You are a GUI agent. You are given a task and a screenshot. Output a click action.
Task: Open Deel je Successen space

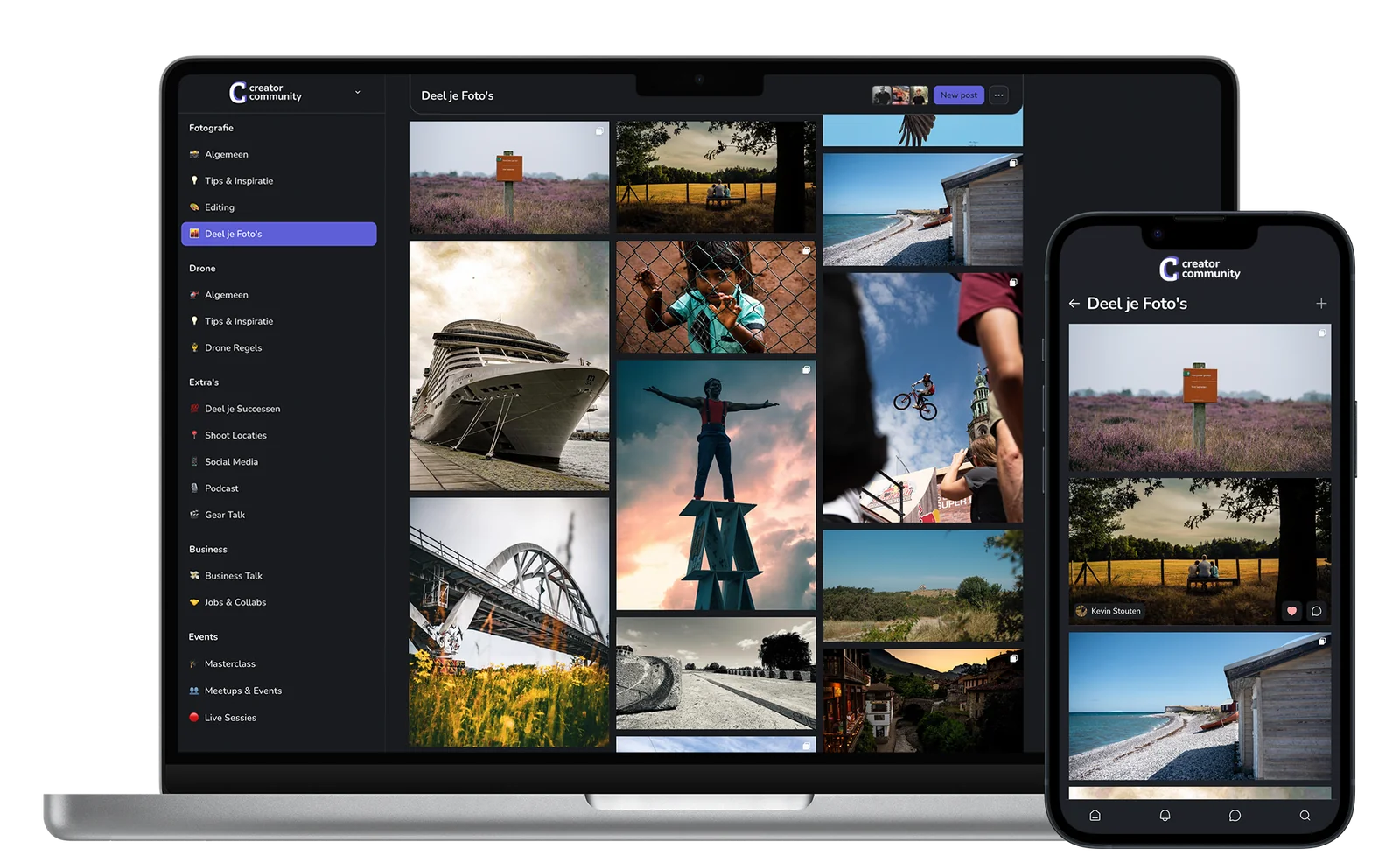[x=279, y=409]
